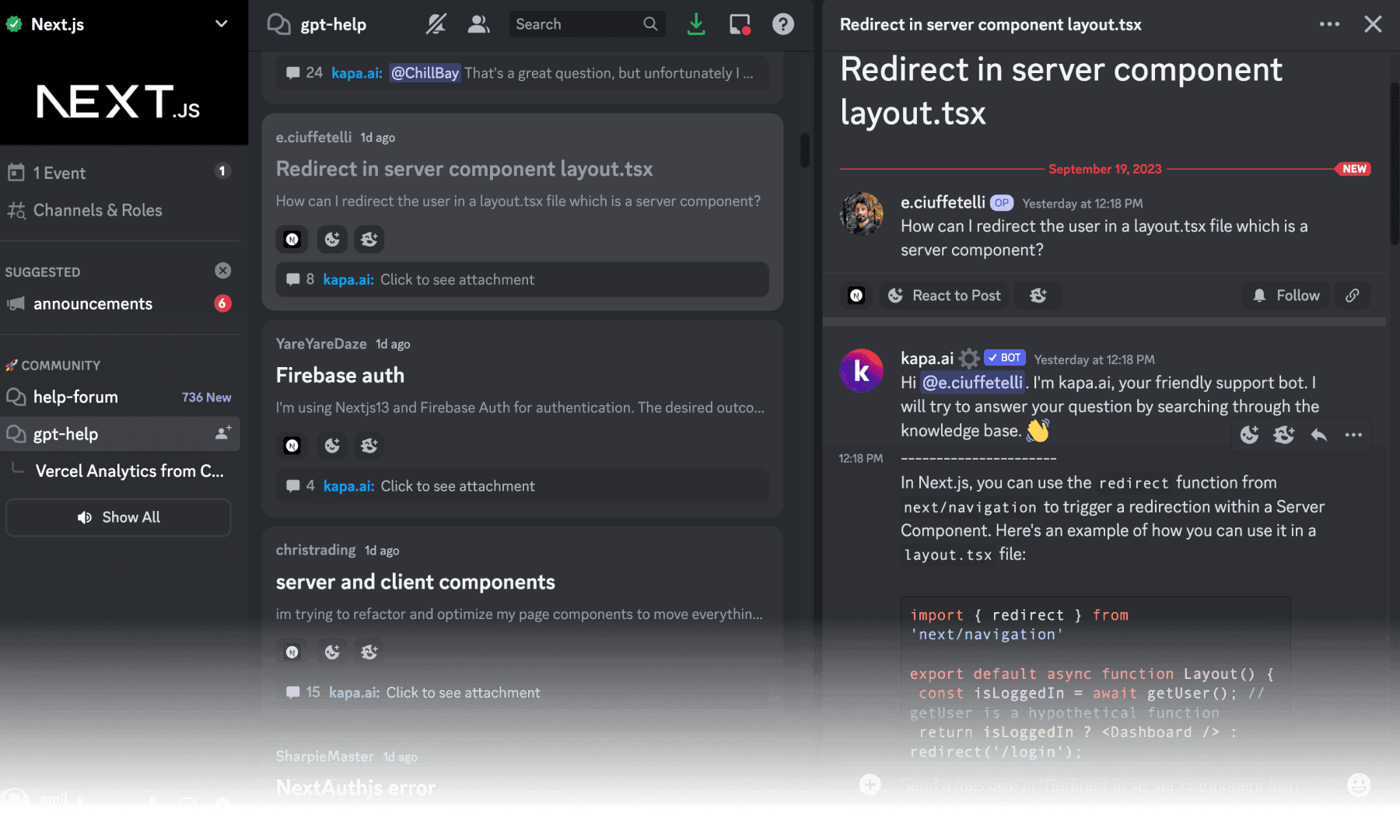Click the post list scrollbar thumb

point(805,150)
